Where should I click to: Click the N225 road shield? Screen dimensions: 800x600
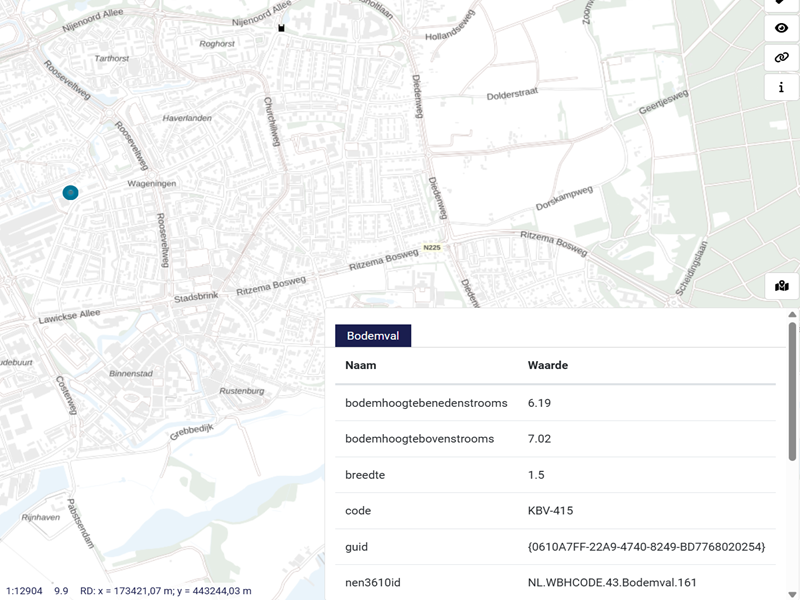(432, 248)
